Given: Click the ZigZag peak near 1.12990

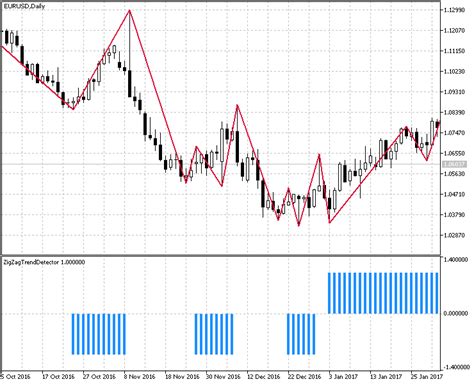Looking at the screenshot, I should 129,11.
